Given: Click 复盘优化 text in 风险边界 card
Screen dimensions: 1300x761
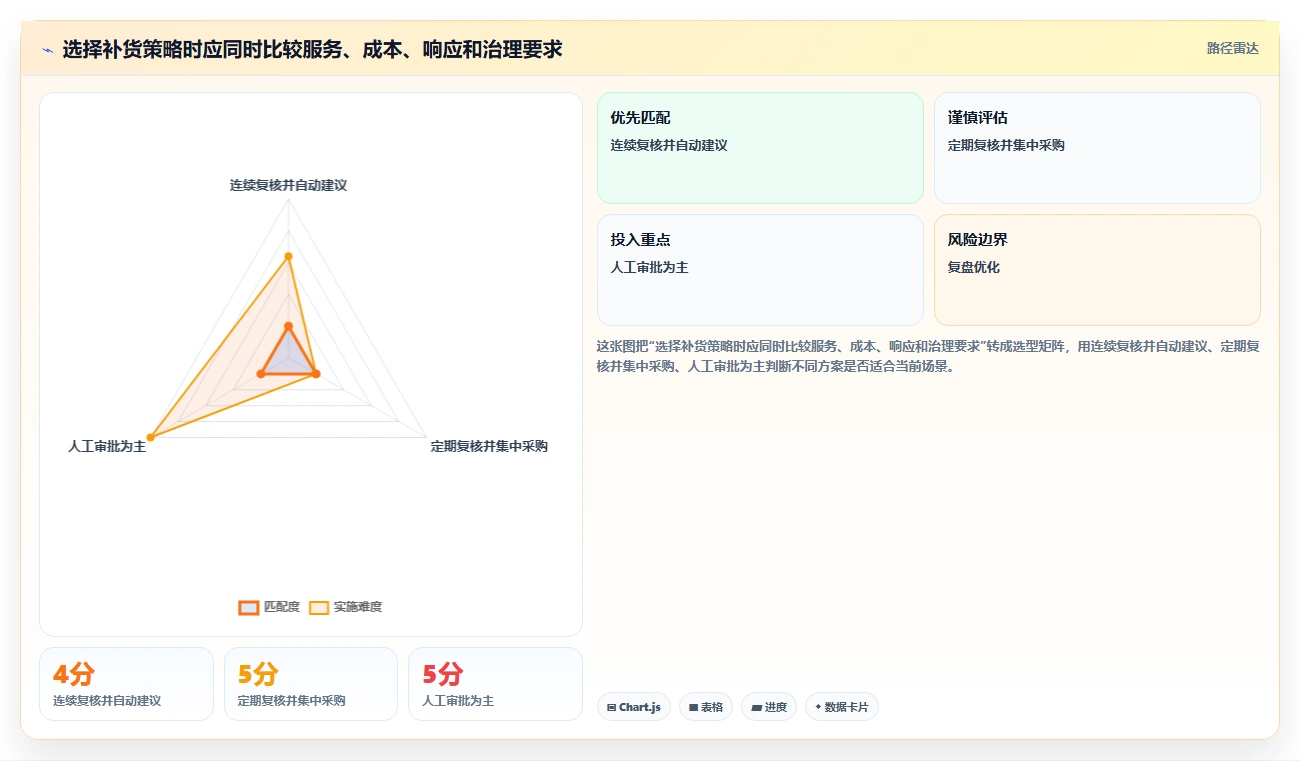Looking at the screenshot, I should pos(974,267).
